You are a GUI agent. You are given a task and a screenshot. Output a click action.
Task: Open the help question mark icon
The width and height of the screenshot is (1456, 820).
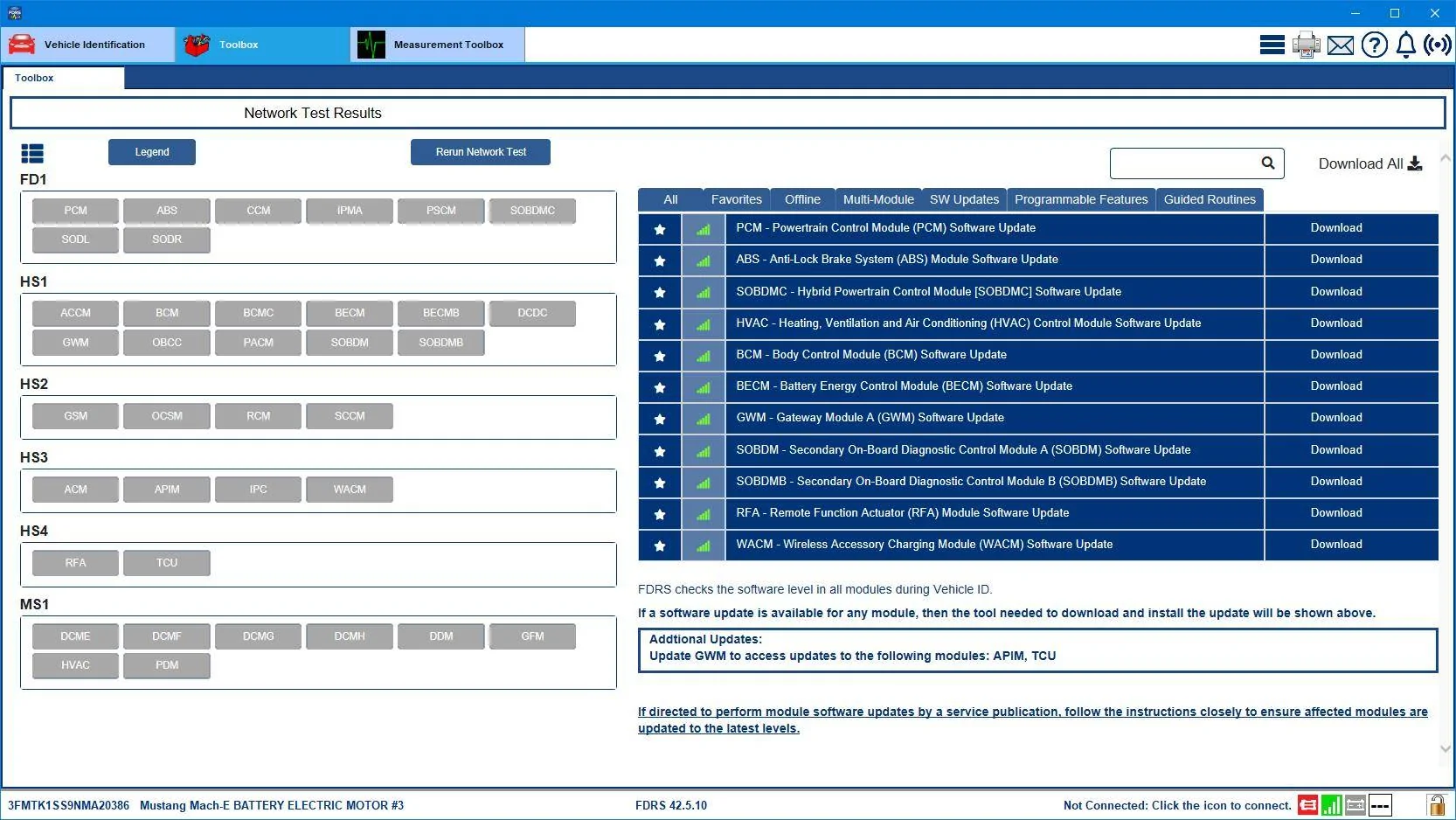point(1375,45)
